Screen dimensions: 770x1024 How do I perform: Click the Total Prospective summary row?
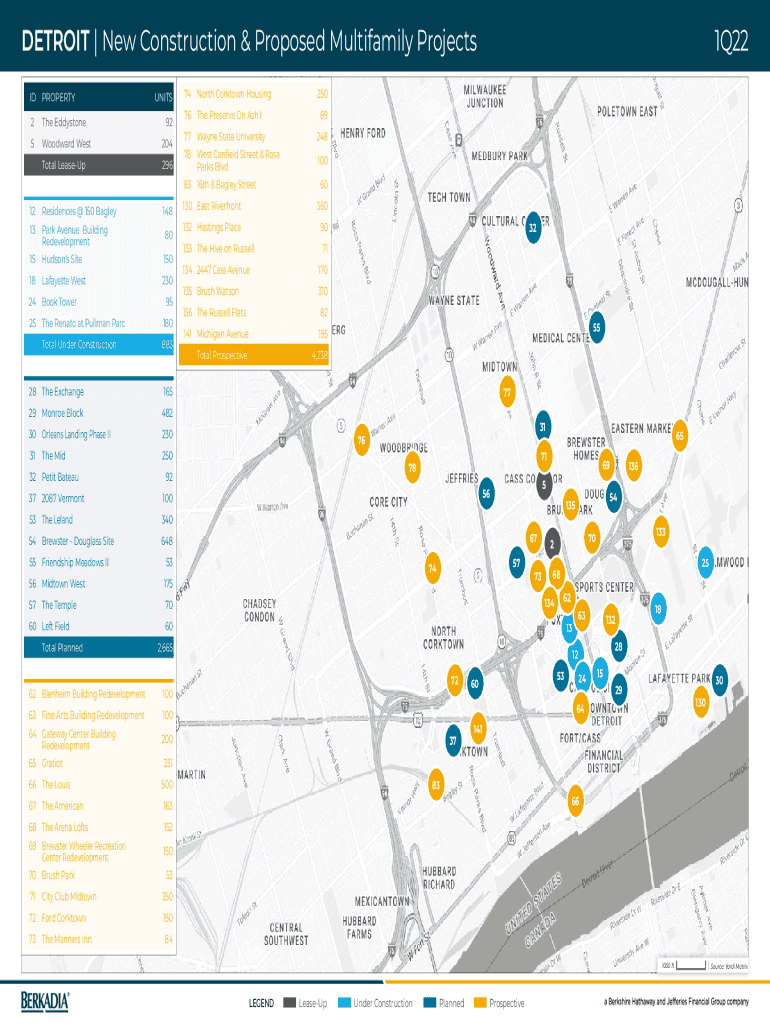click(x=253, y=355)
